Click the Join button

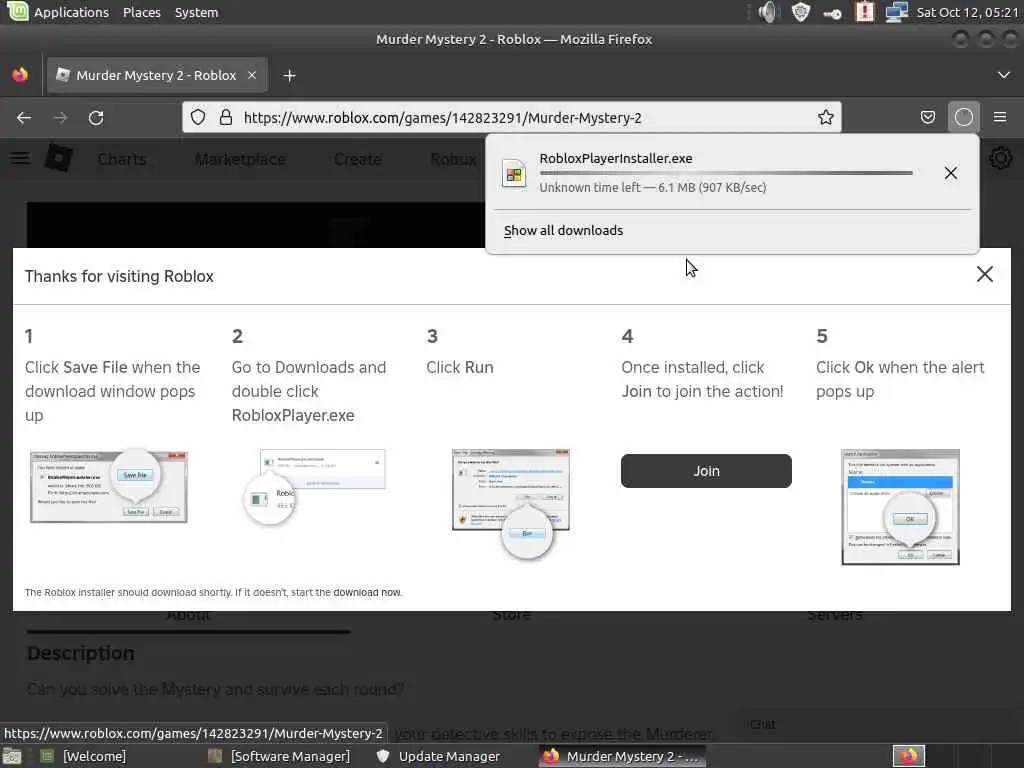click(706, 471)
